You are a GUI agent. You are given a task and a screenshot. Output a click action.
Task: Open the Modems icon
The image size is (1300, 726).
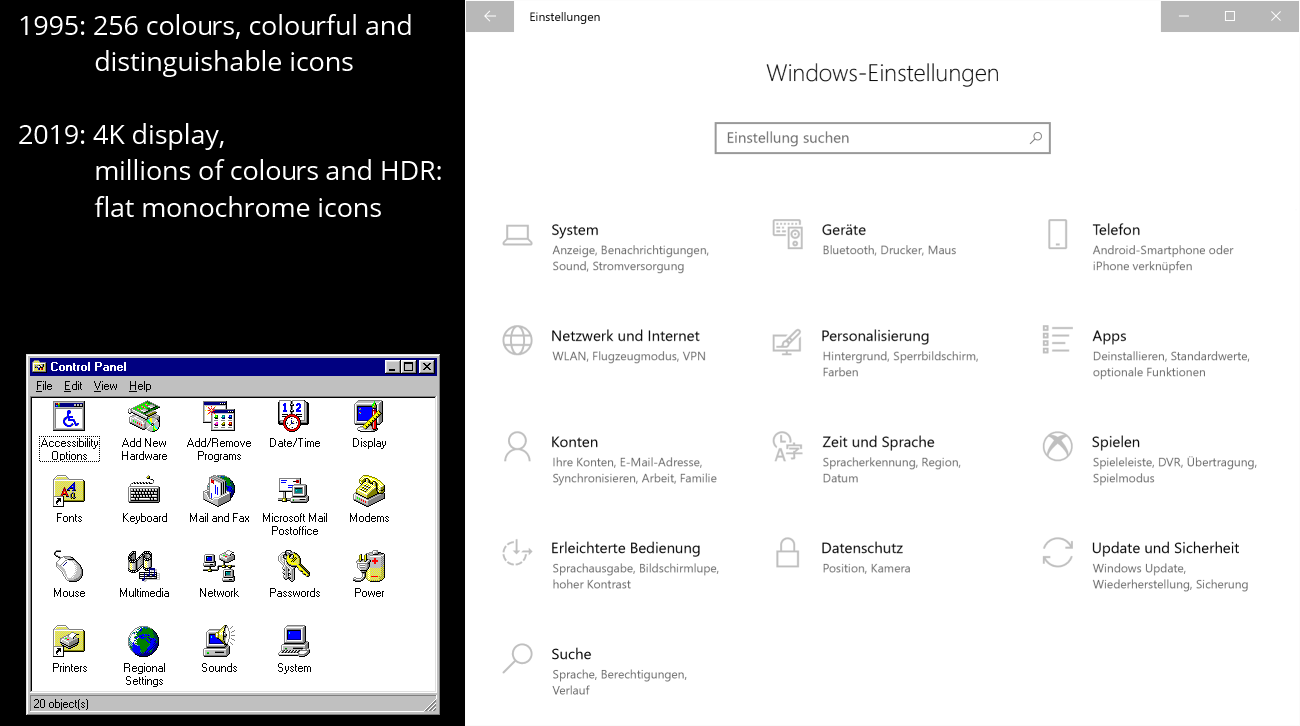pyautogui.click(x=368, y=492)
